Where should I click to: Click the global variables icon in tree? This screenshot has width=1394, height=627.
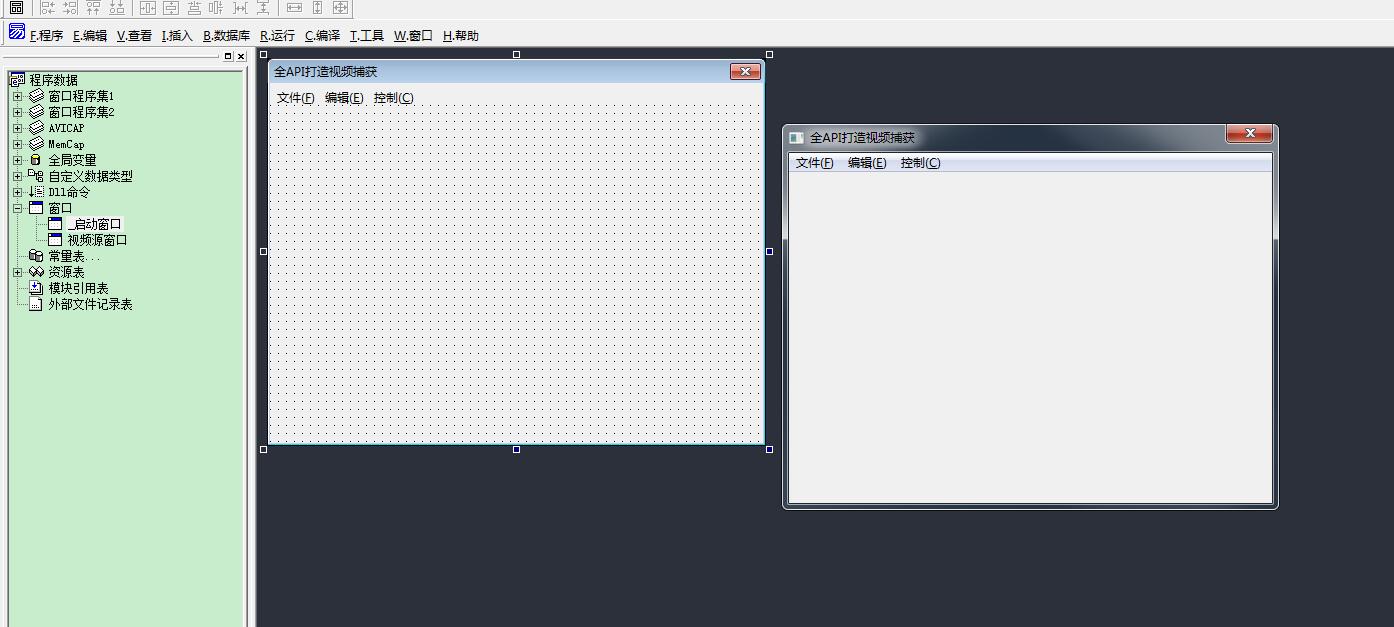pos(36,160)
